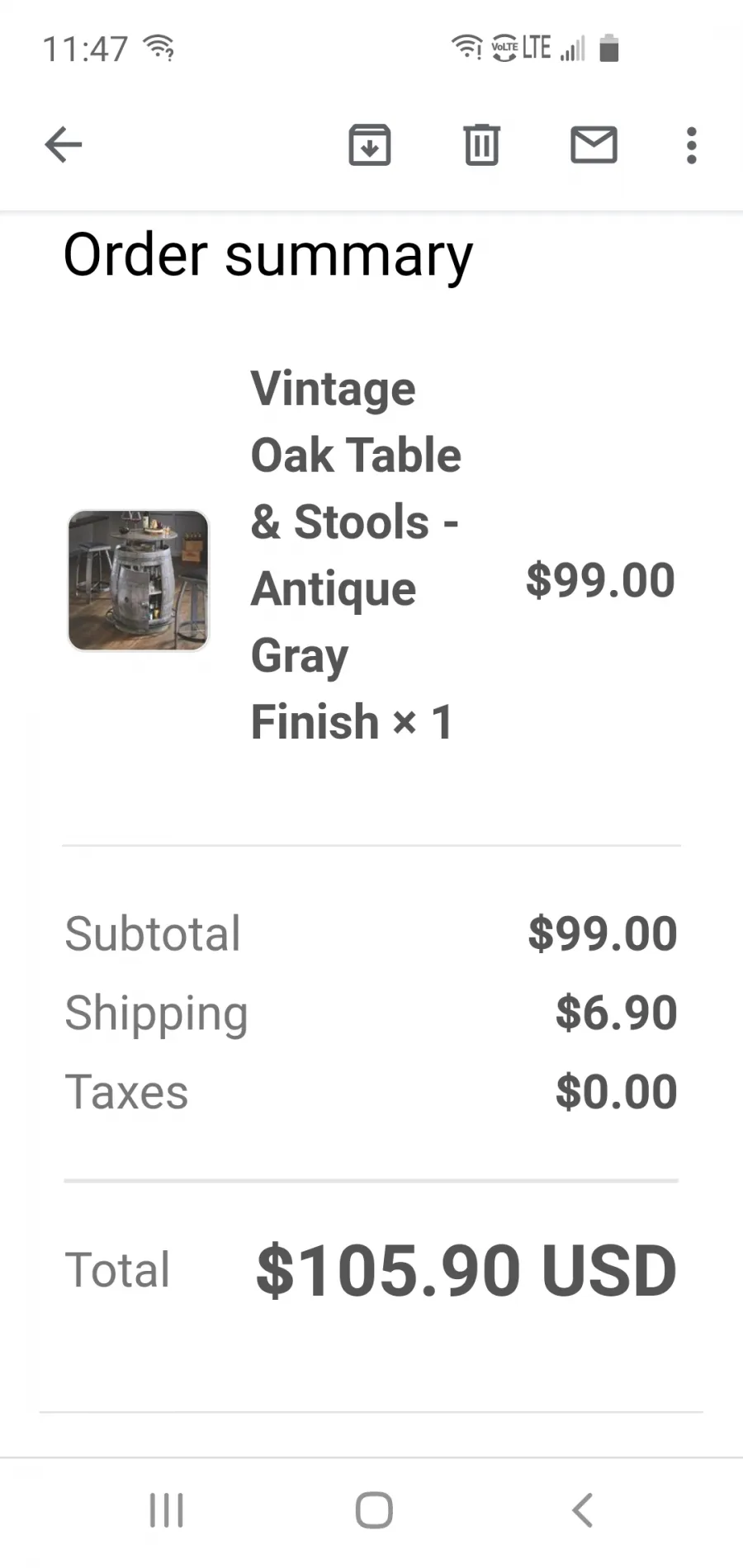This screenshot has width=743, height=1568.
Task: Open the three-dot overflow menu
Action: tap(691, 145)
